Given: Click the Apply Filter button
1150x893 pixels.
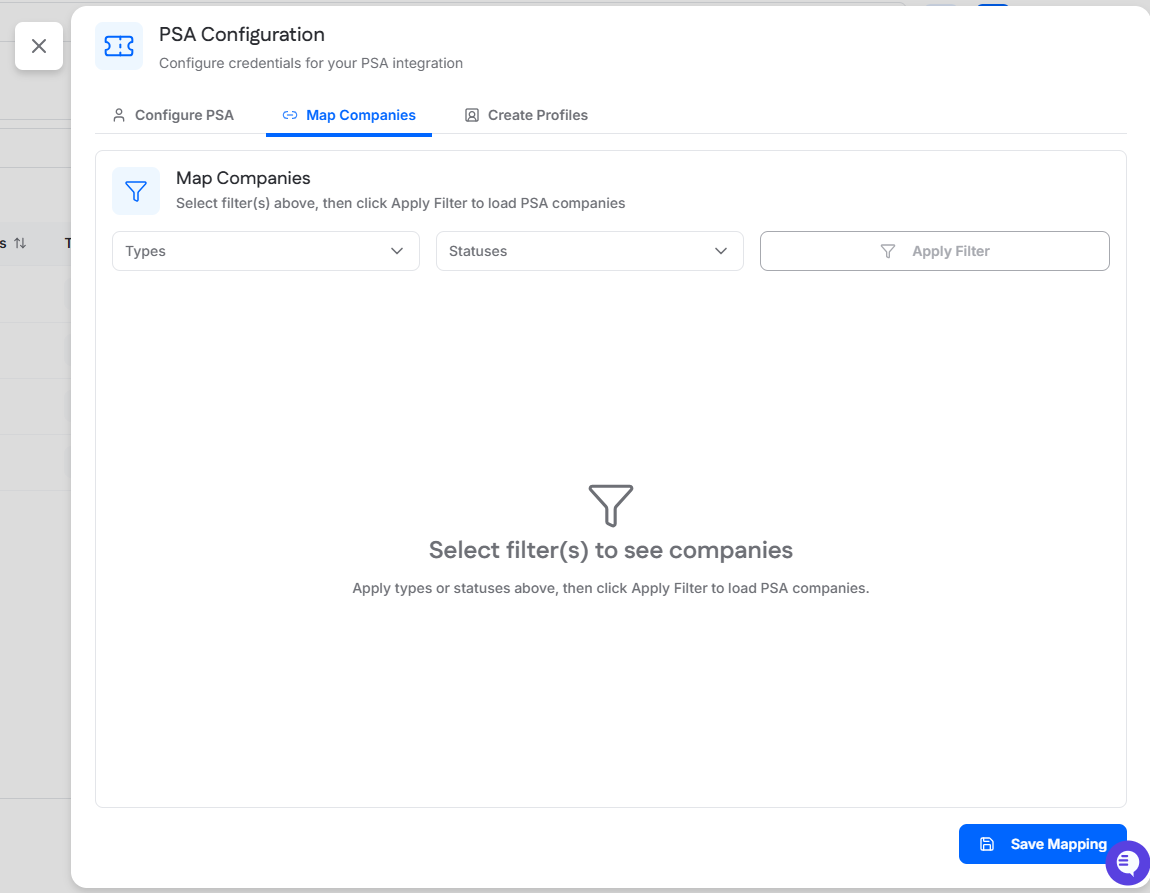Looking at the screenshot, I should [x=934, y=251].
